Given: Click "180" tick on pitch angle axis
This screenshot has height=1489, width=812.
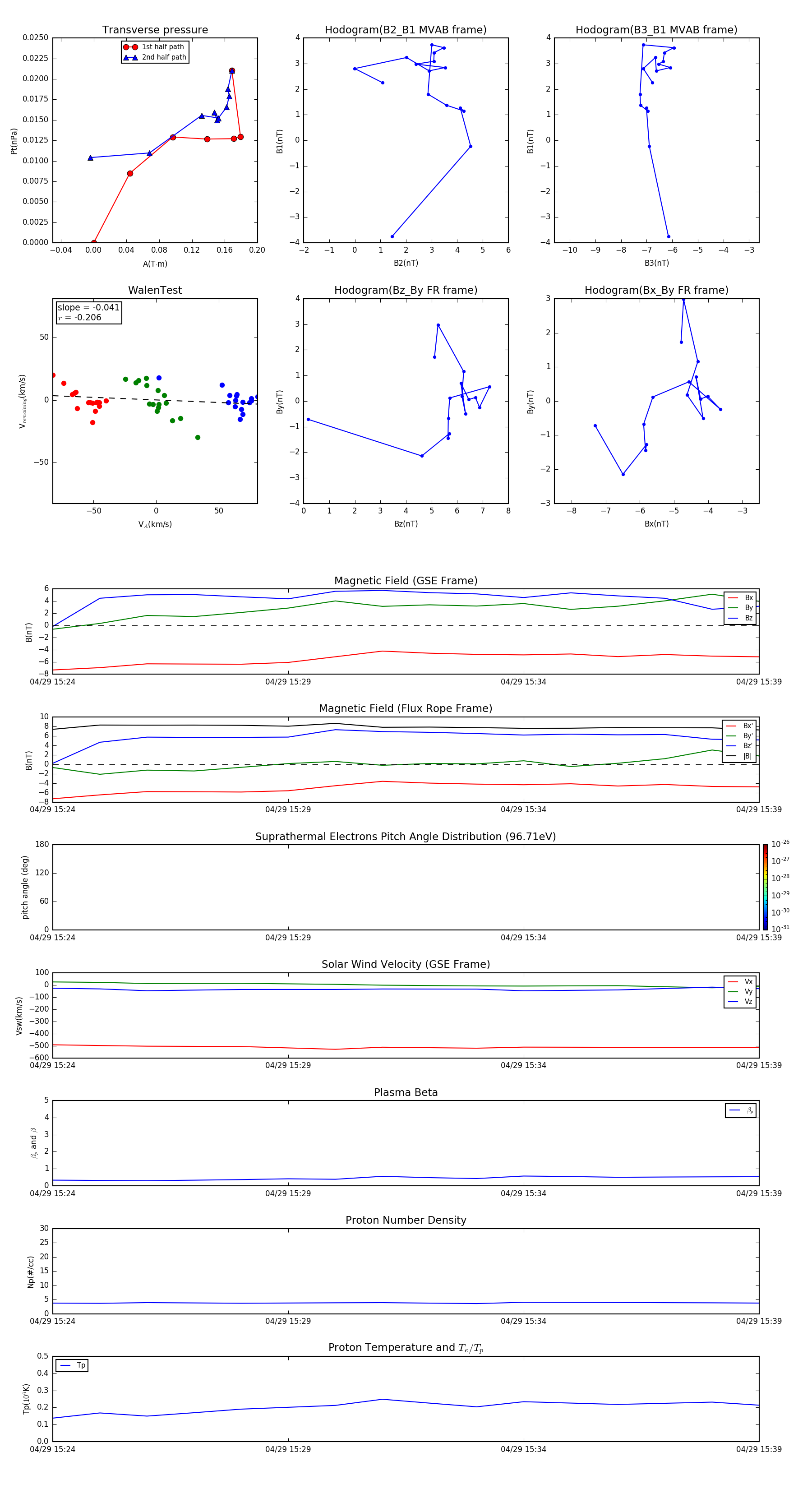Looking at the screenshot, I should click(x=42, y=845).
